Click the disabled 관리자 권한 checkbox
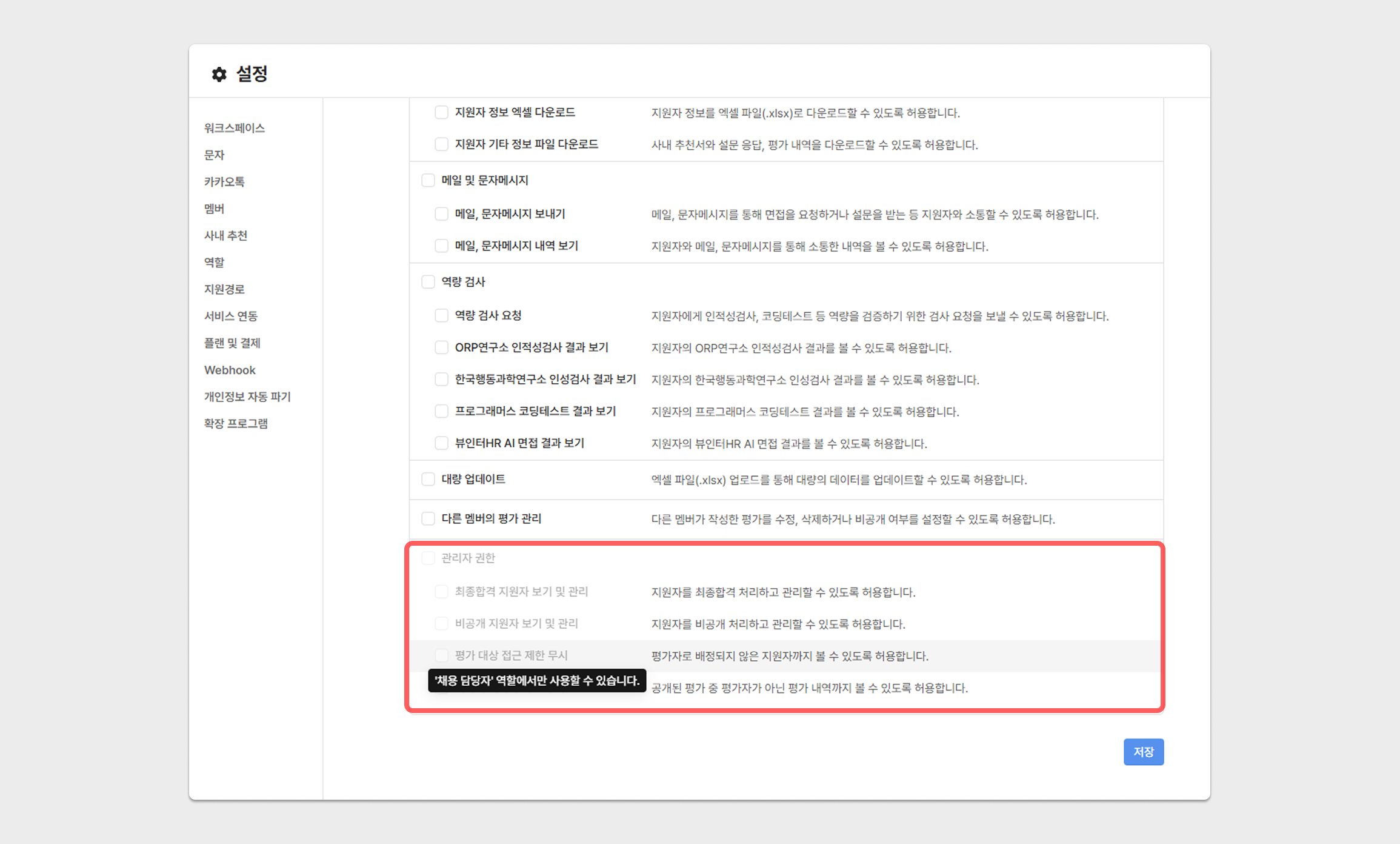The width and height of the screenshot is (1400, 844). pos(428,558)
